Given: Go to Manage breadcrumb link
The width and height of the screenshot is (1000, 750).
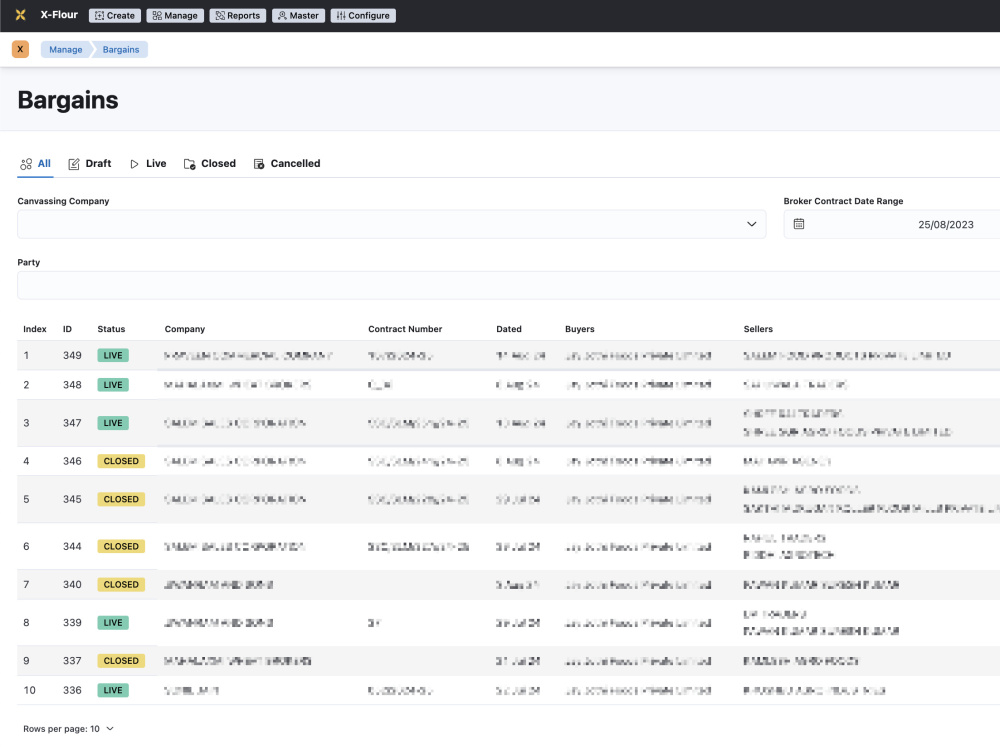Looking at the screenshot, I should [x=66, y=49].
